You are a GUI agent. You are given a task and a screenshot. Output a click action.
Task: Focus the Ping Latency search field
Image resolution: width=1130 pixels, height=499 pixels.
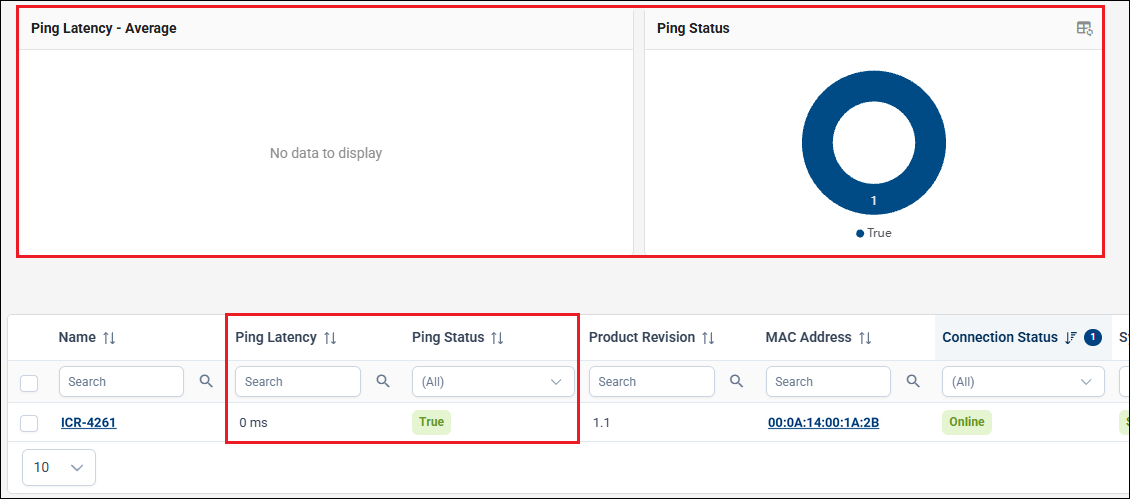point(298,381)
